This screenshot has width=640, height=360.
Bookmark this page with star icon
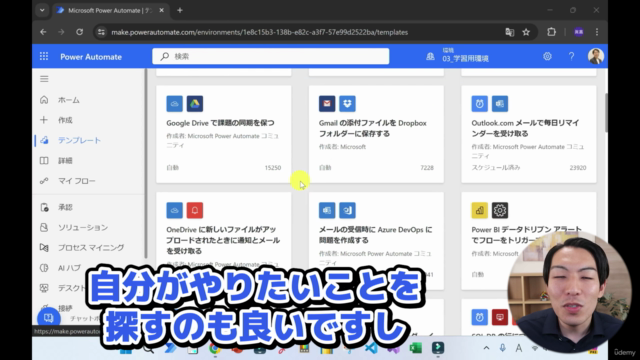pos(526,32)
